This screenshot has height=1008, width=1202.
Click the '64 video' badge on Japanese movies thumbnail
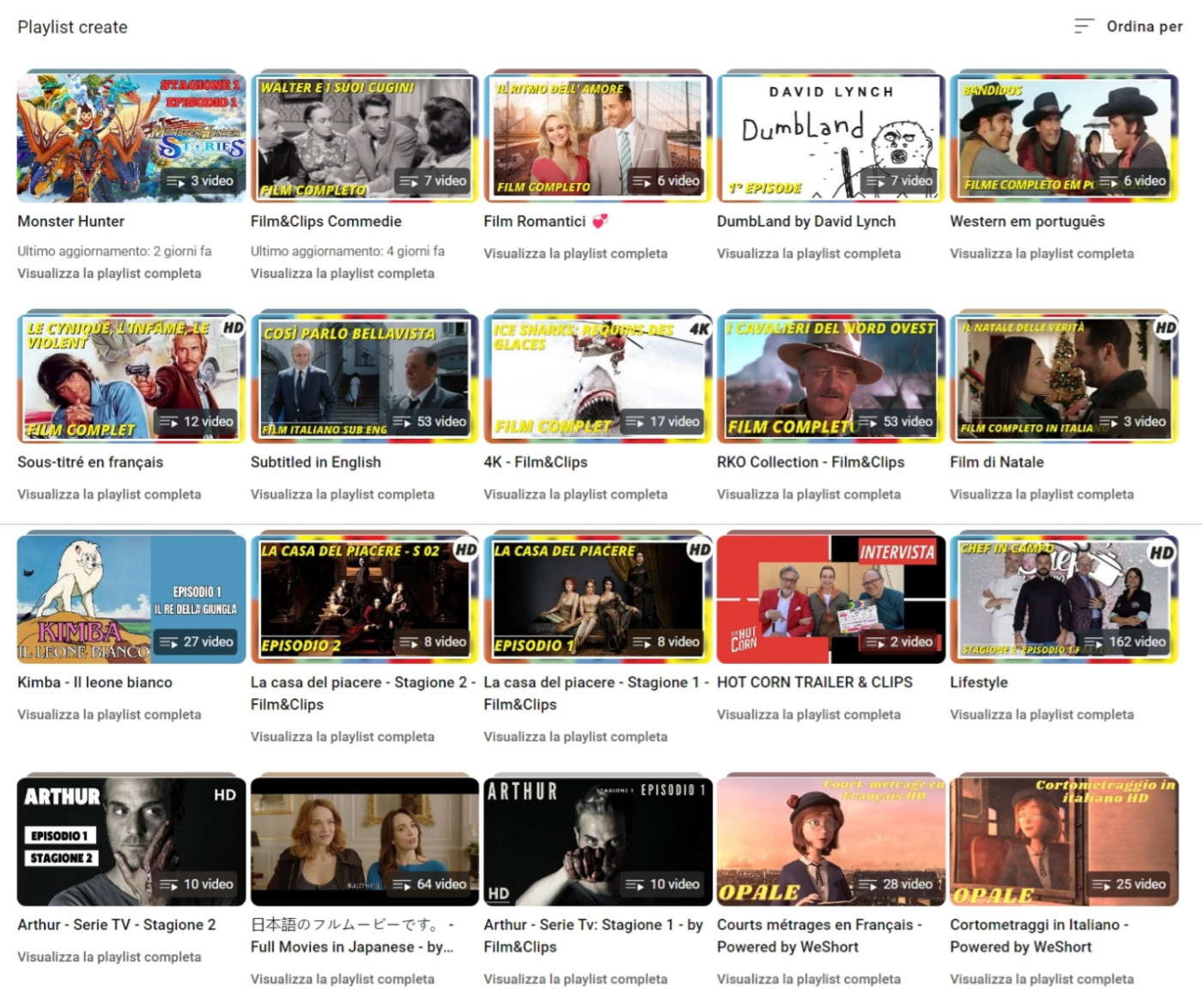point(430,884)
